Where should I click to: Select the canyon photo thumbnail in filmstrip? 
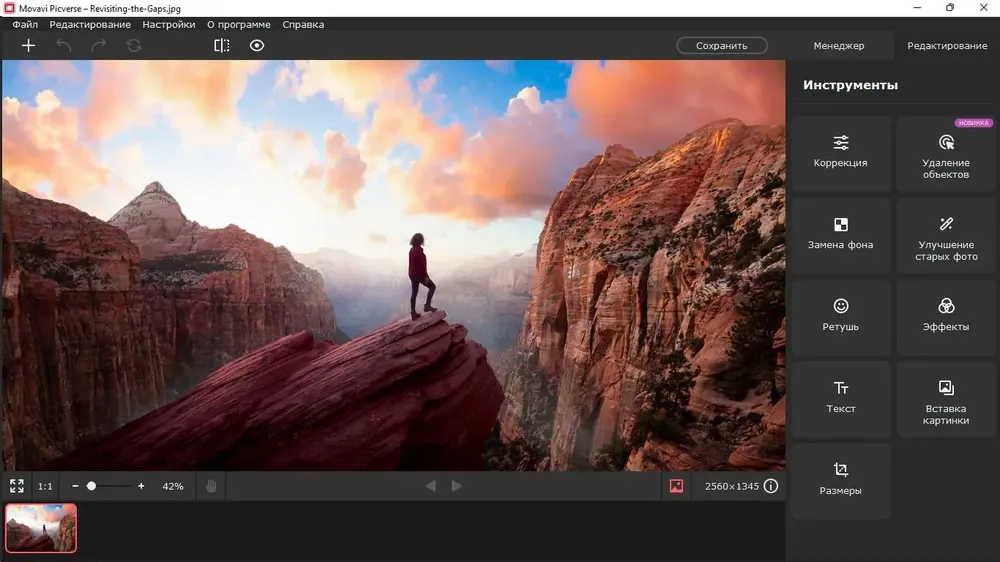[41, 528]
